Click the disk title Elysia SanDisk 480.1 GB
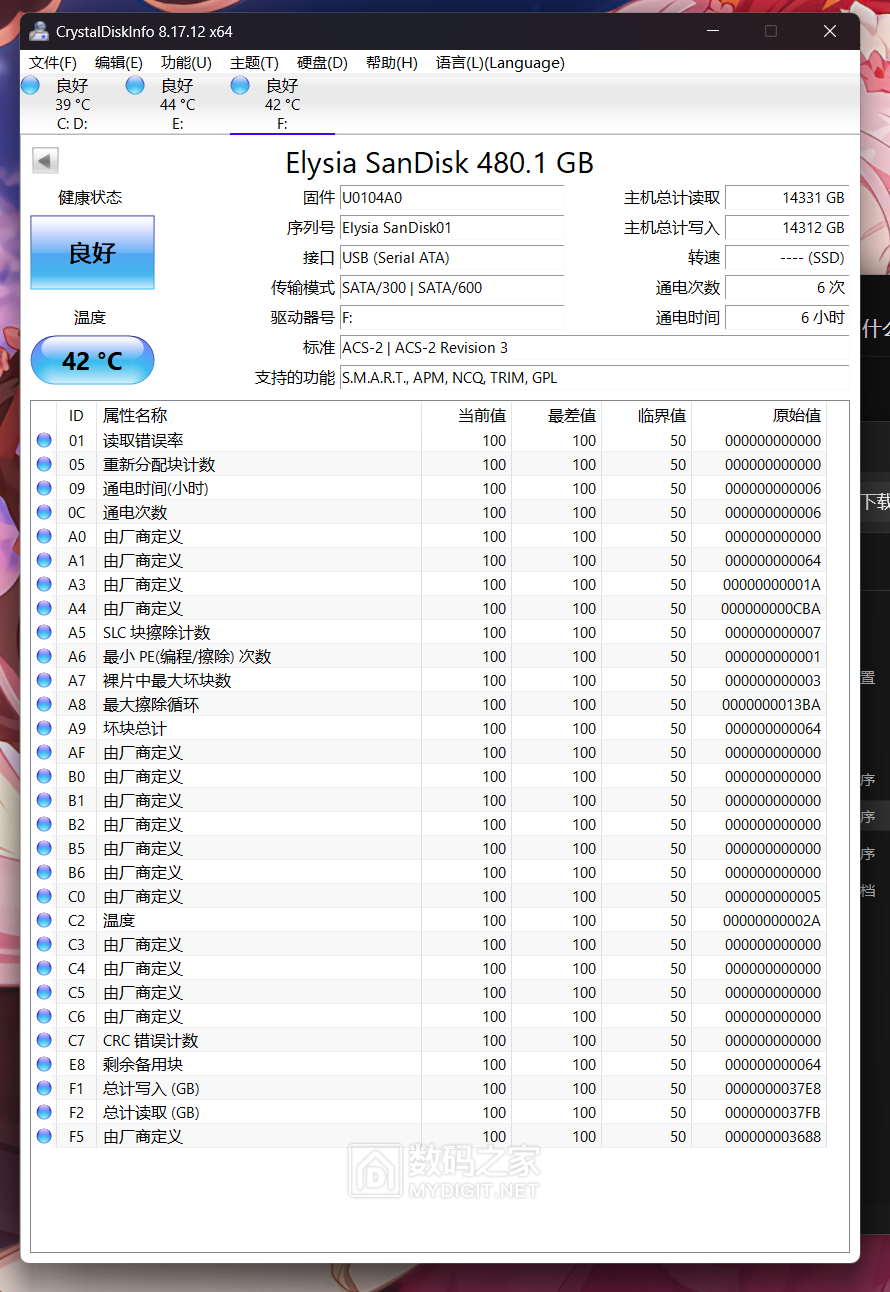Viewport: 890px width, 1292px height. pos(440,162)
